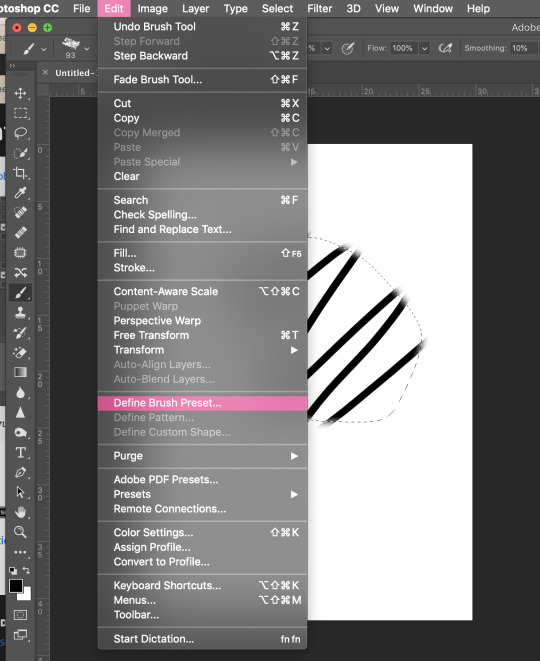The height and width of the screenshot is (661, 540).
Task: Select the Eraser tool
Action: pos(20,352)
